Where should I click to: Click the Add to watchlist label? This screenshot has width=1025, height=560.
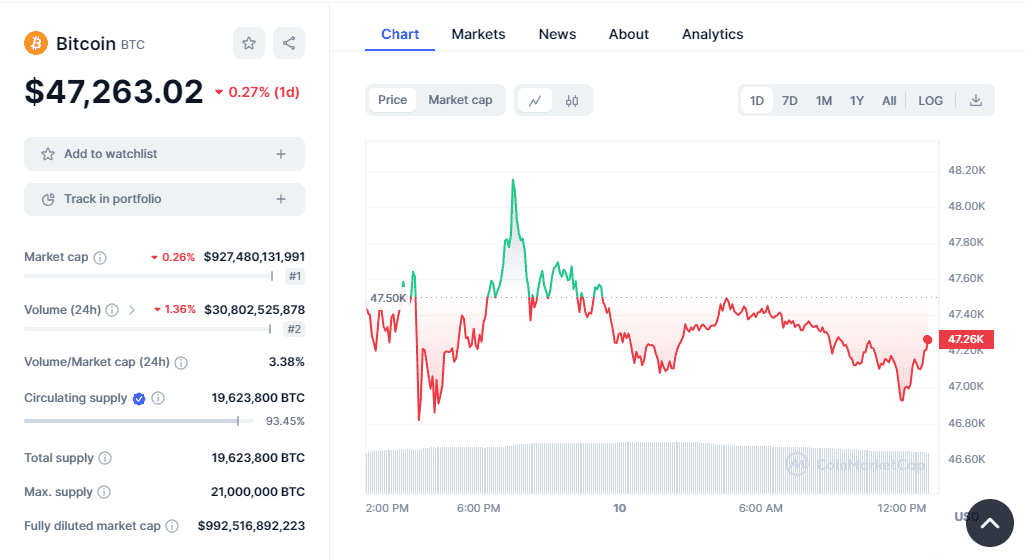(110, 154)
